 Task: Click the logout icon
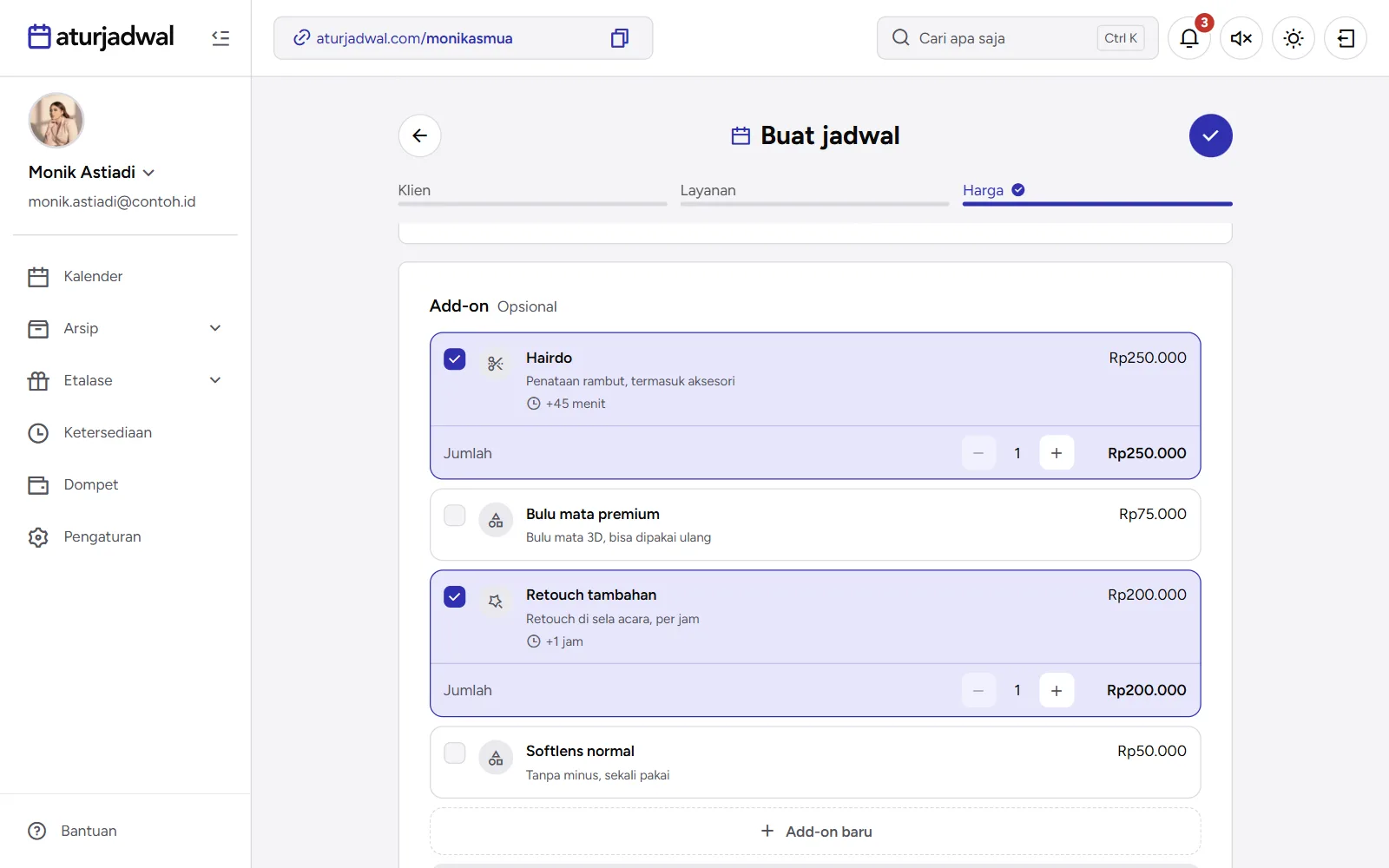point(1346,38)
